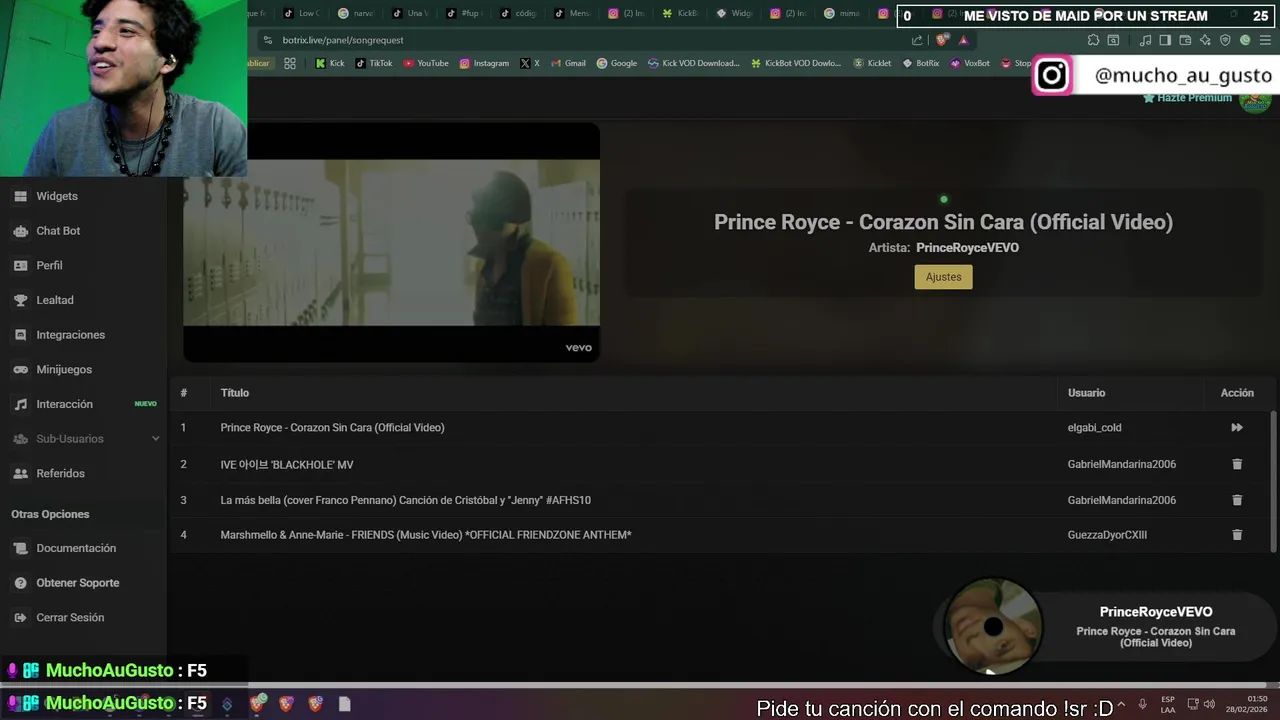Open the Google bookmark

pos(617,63)
